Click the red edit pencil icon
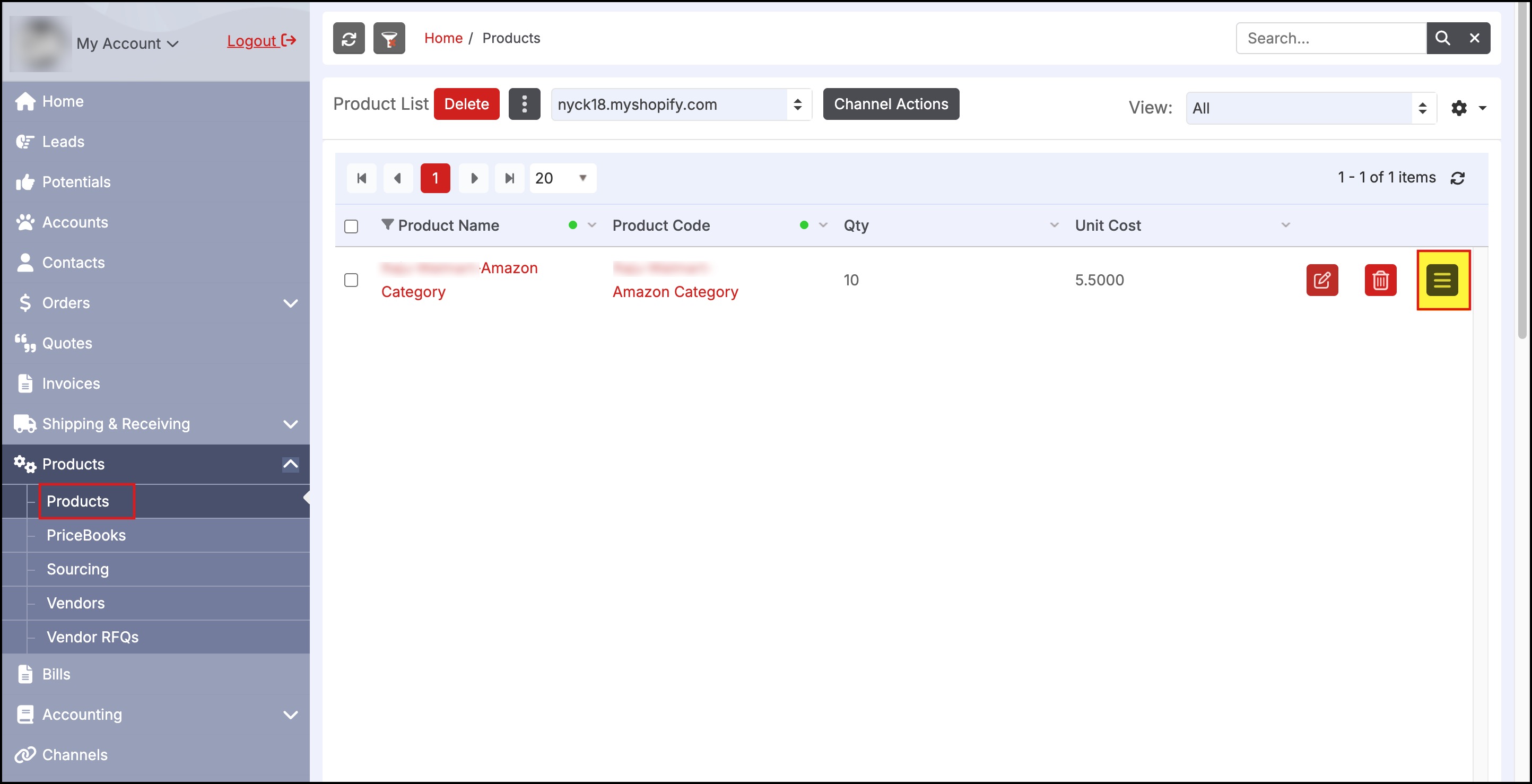Screen dimensions: 1532x784 pos(1321,280)
